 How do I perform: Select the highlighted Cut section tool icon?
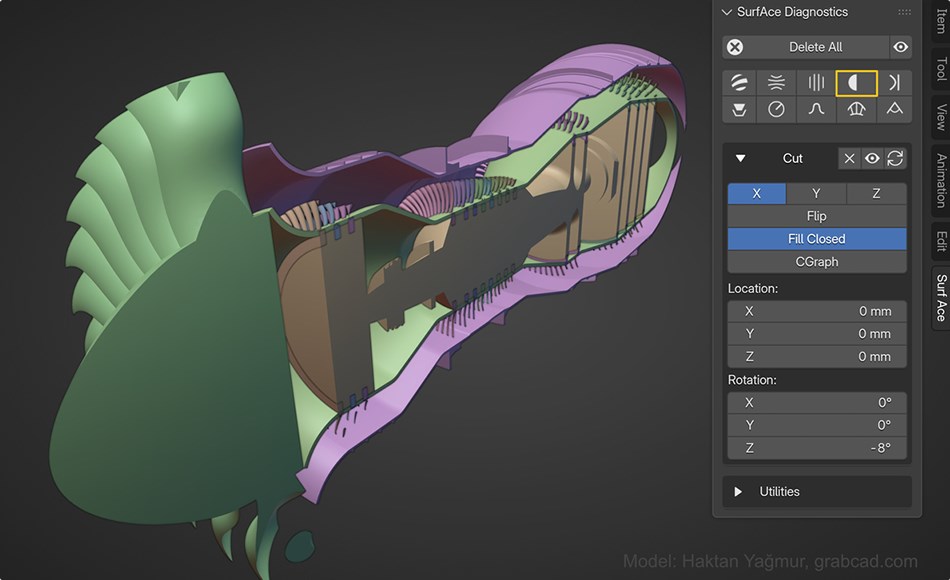[855, 82]
